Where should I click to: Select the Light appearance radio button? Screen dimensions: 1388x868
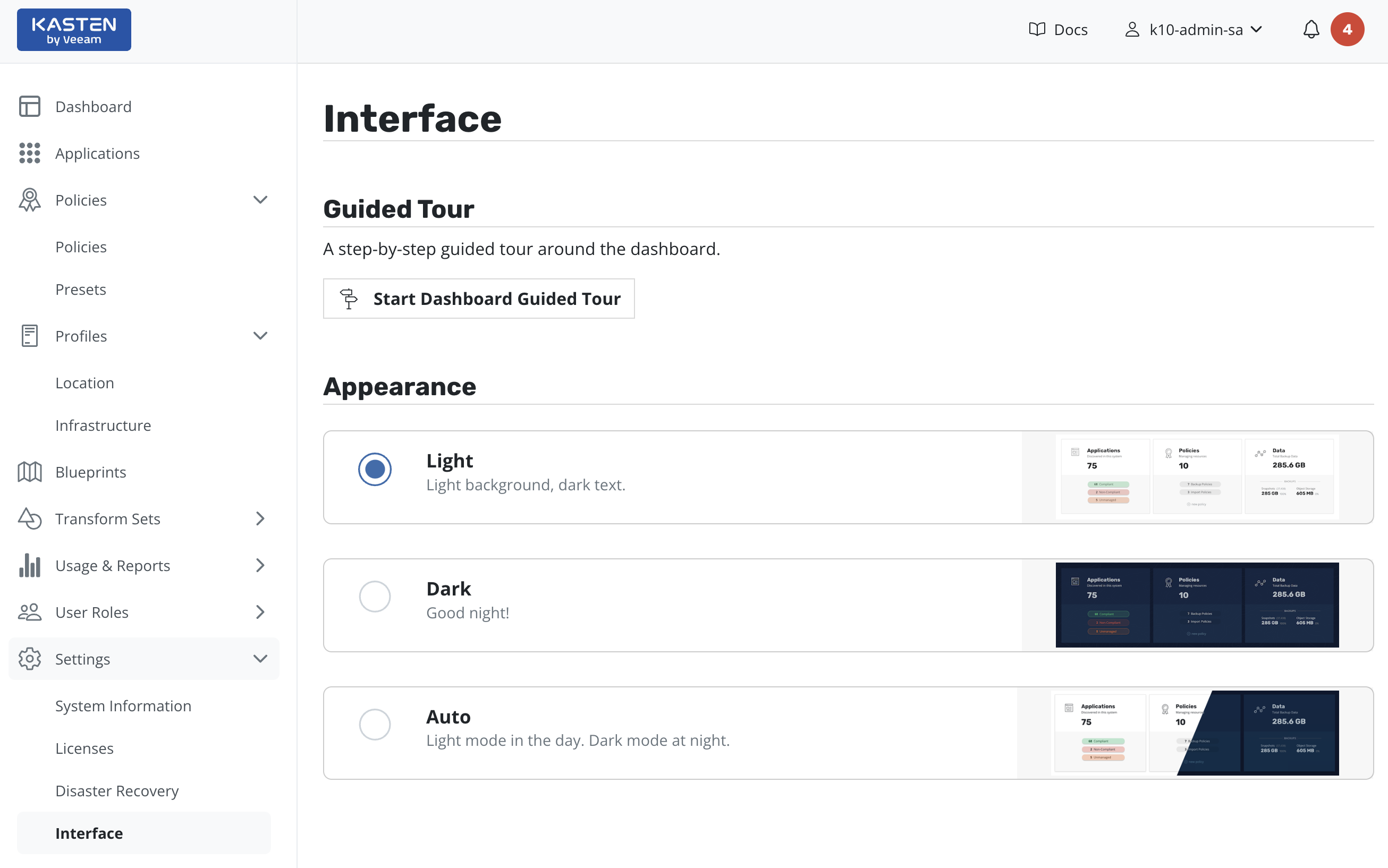(375, 470)
